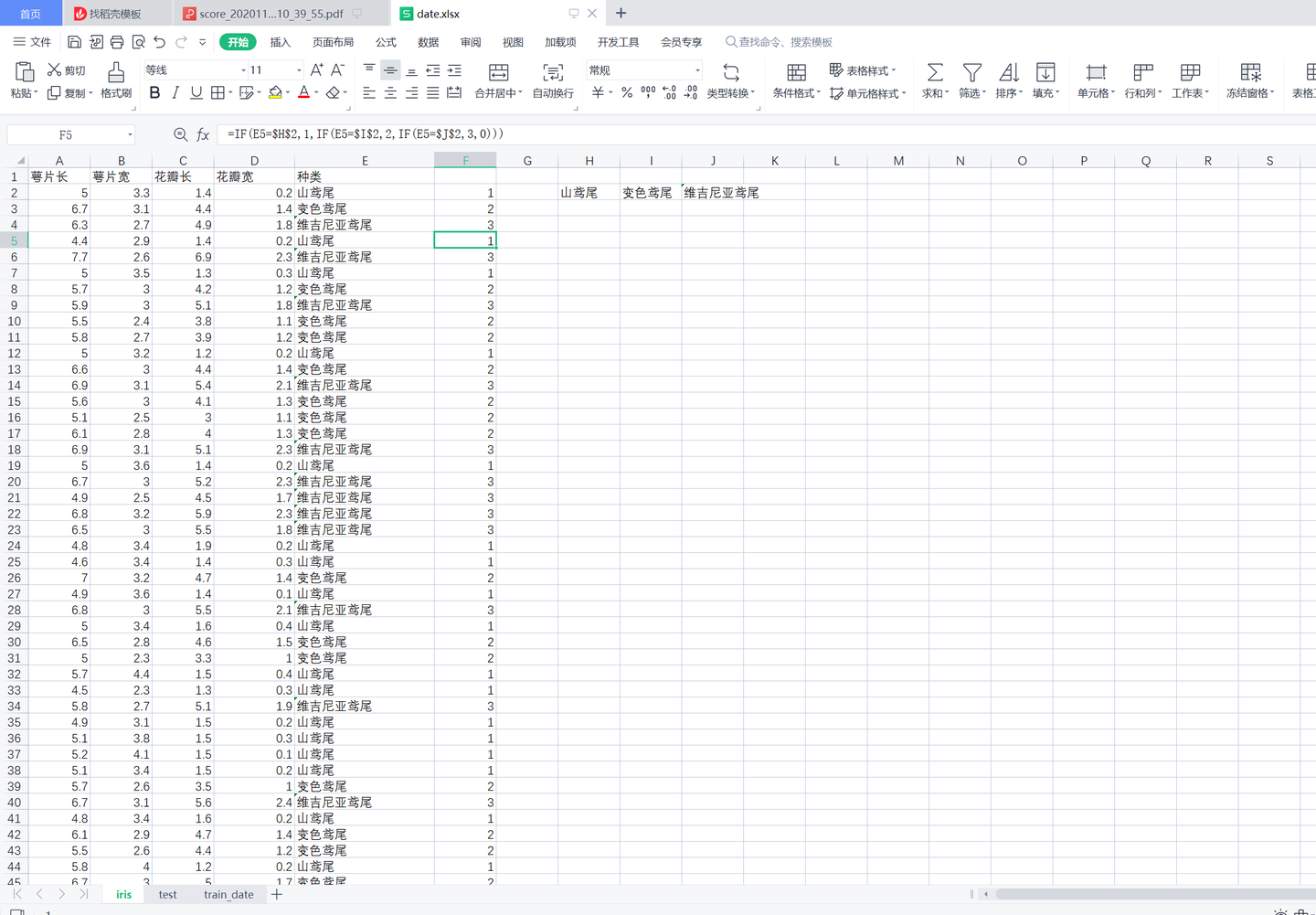1316x915 pixels.
Task: Align text left
Action: click(369, 92)
